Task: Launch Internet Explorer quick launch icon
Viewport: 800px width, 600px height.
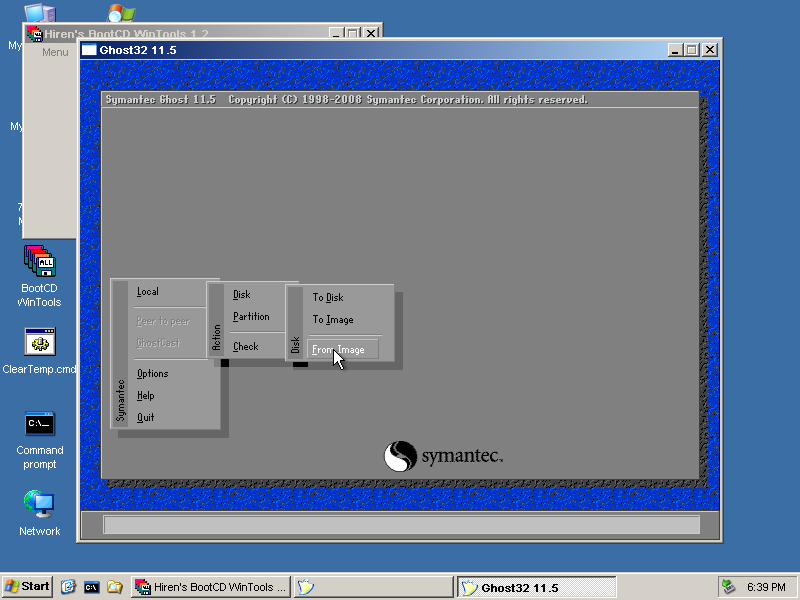Action: (68, 587)
